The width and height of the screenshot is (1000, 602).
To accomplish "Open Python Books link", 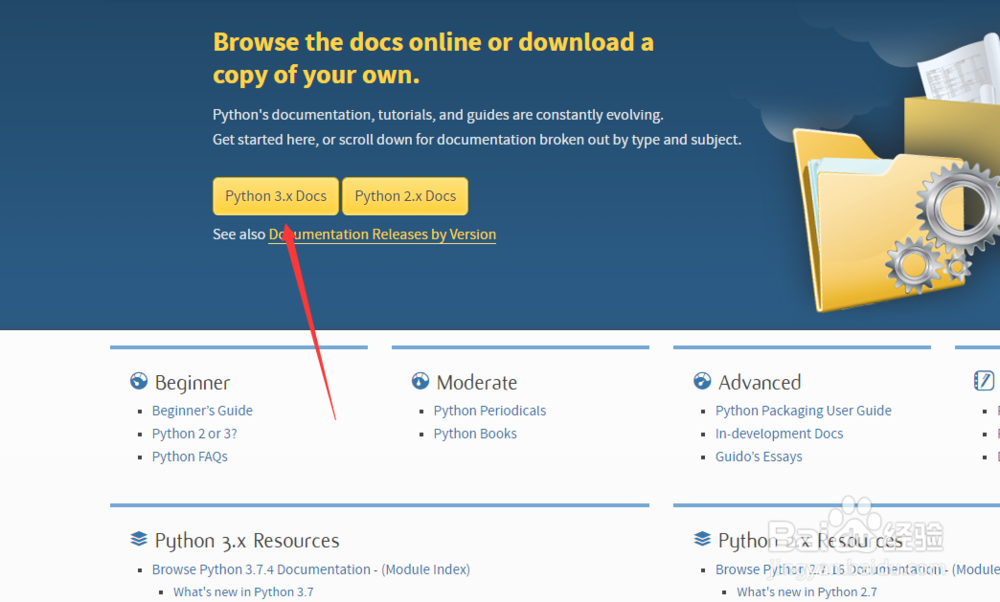I will click(x=475, y=434).
